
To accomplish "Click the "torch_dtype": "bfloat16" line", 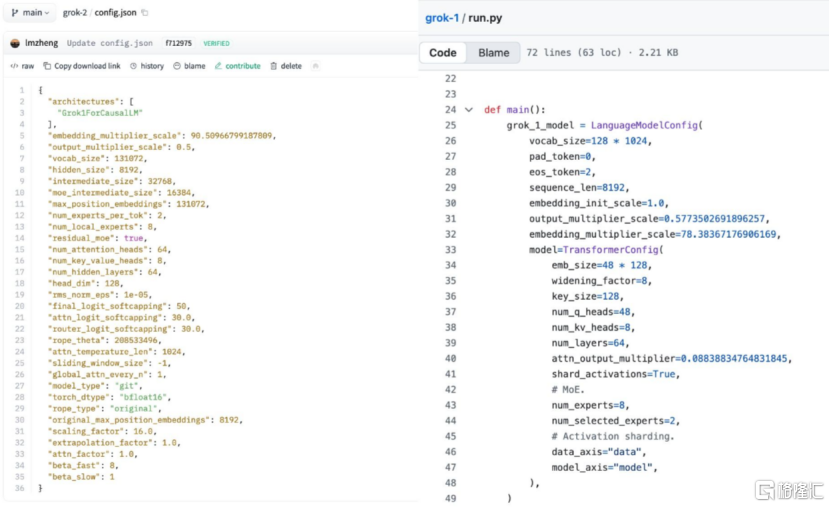I will pos(109,397).
